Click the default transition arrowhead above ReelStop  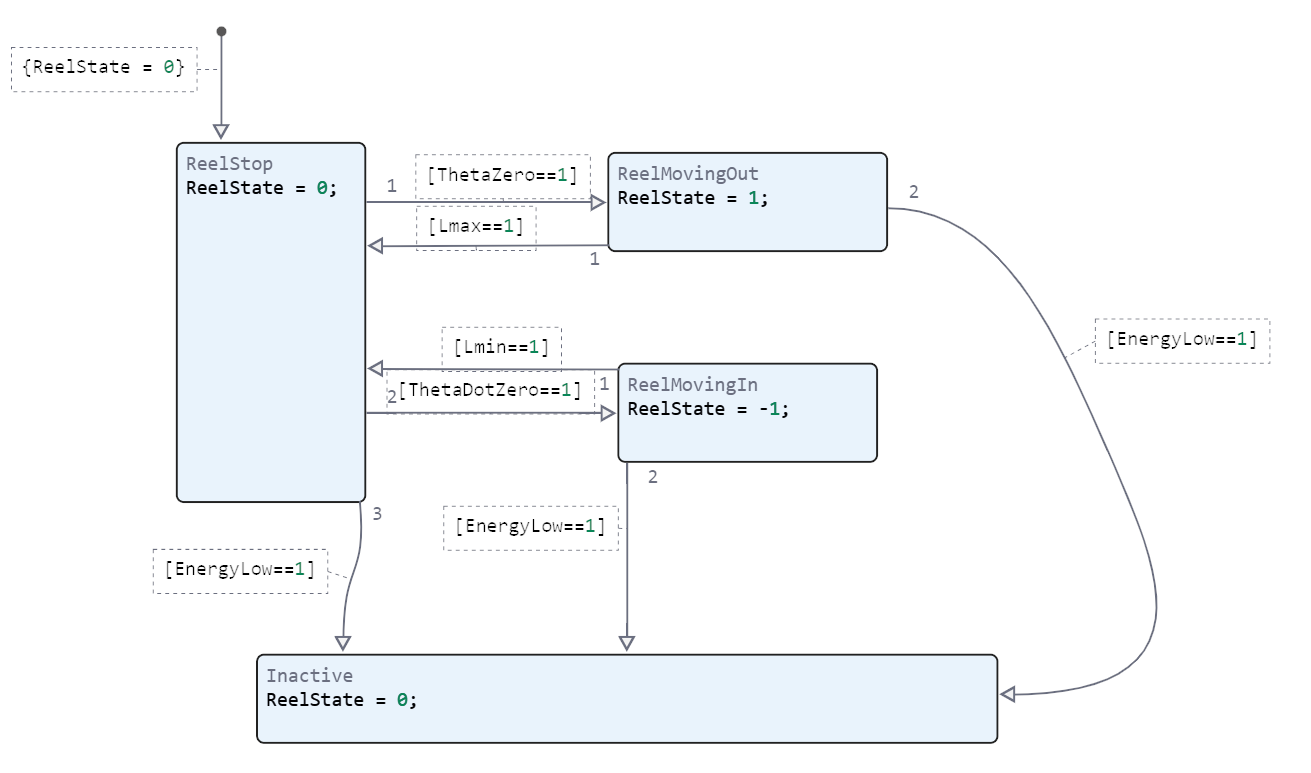[221, 131]
